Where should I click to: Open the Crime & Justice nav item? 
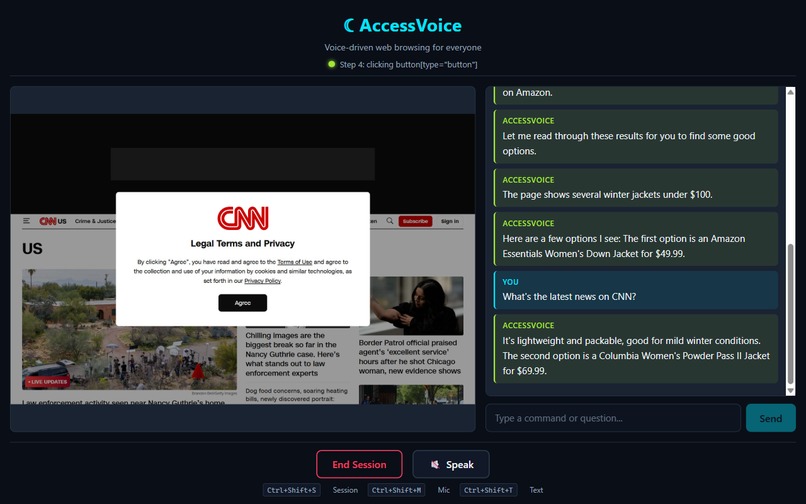(x=95, y=221)
